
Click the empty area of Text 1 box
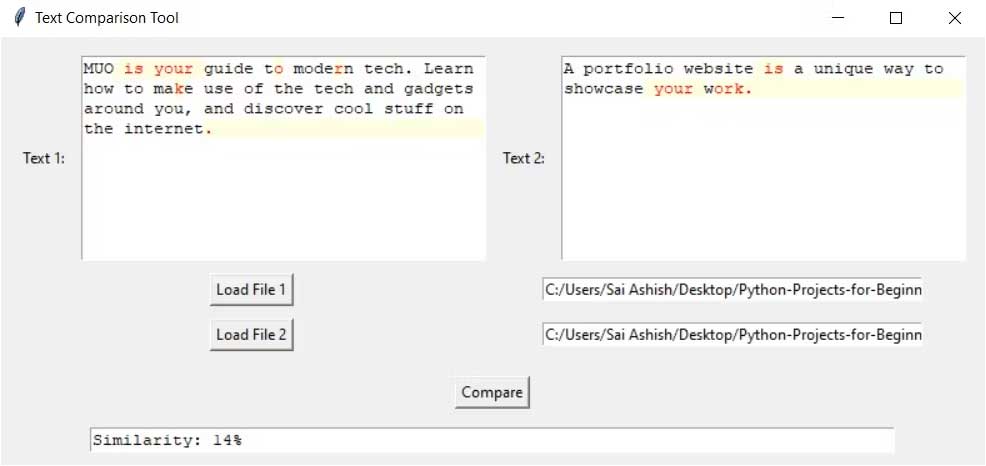coord(283,200)
